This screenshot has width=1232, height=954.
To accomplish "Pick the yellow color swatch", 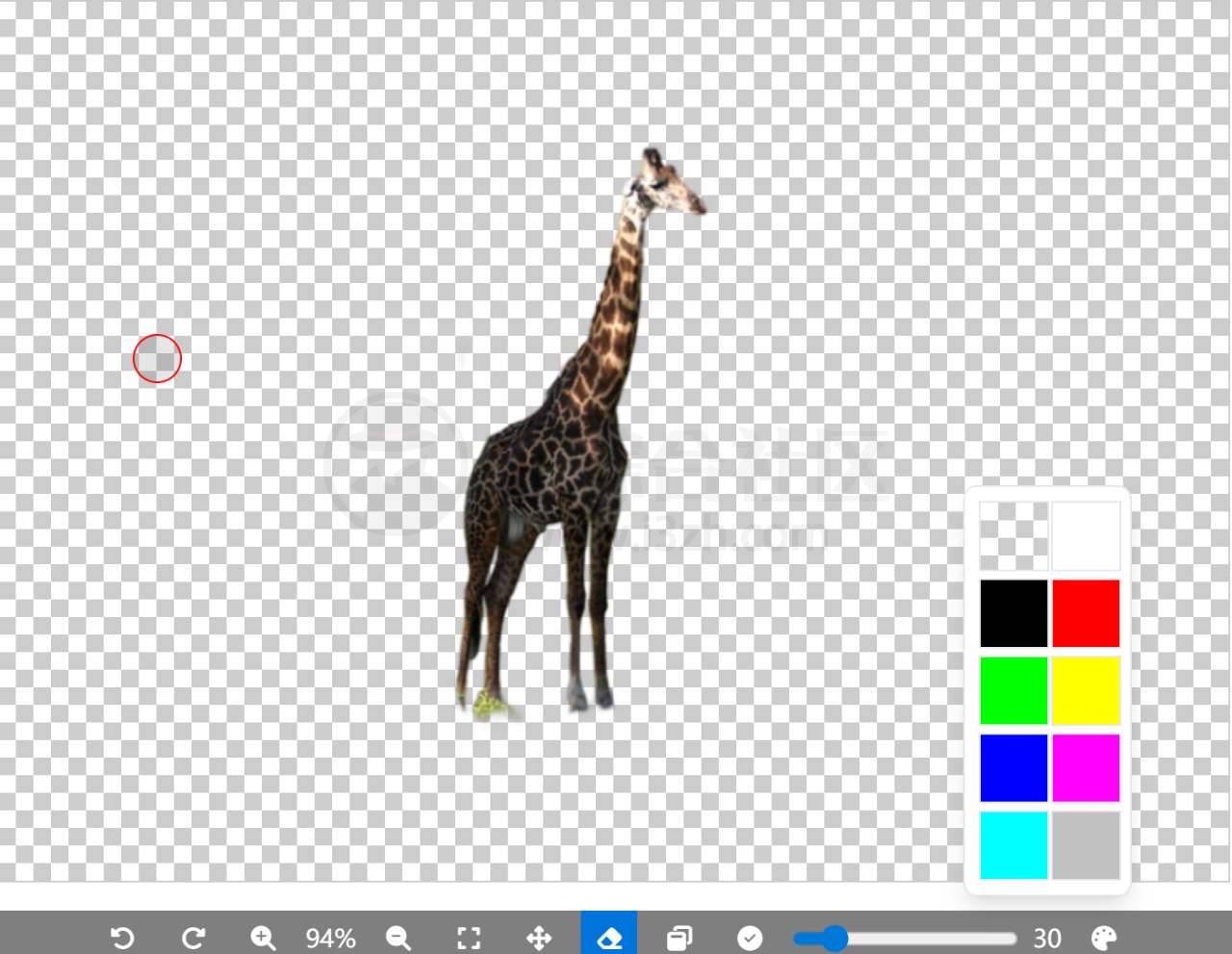I will pyautogui.click(x=1086, y=690).
